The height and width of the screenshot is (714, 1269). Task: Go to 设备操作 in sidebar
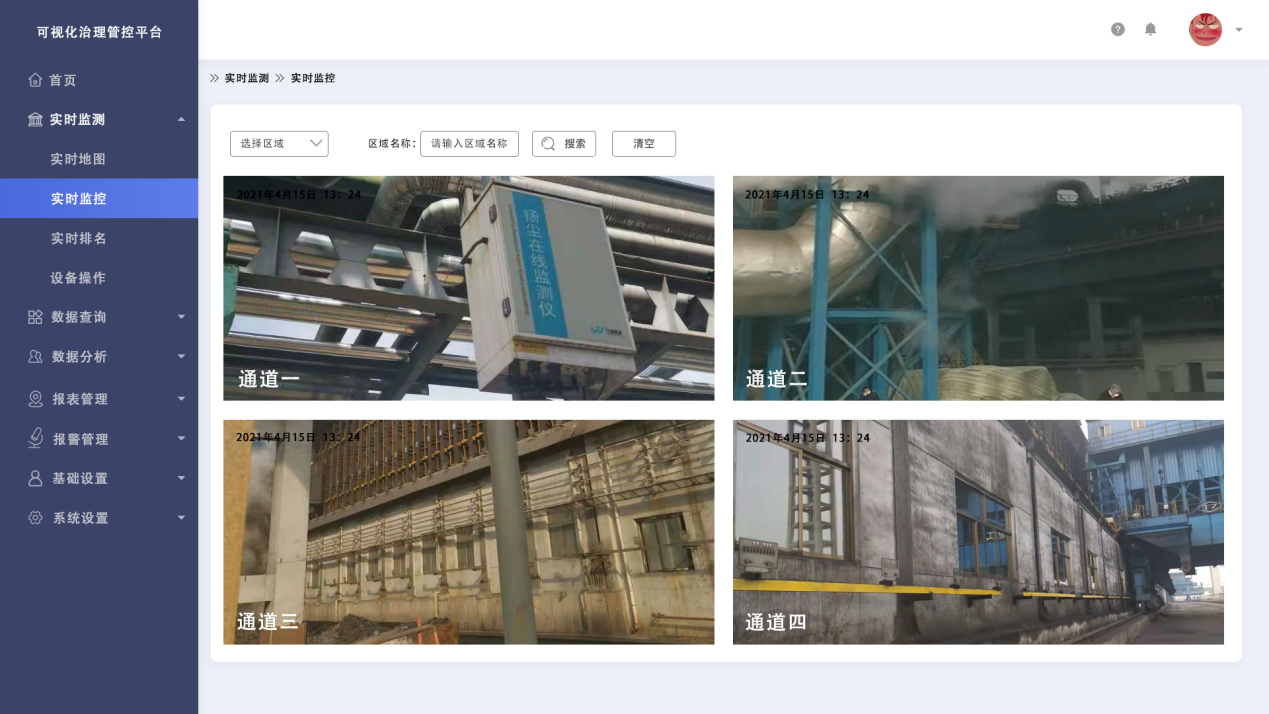pyautogui.click(x=78, y=278)
